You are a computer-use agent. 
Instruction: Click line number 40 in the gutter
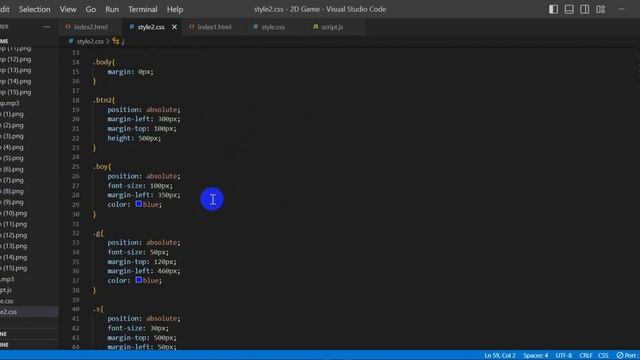click(76, 309)
